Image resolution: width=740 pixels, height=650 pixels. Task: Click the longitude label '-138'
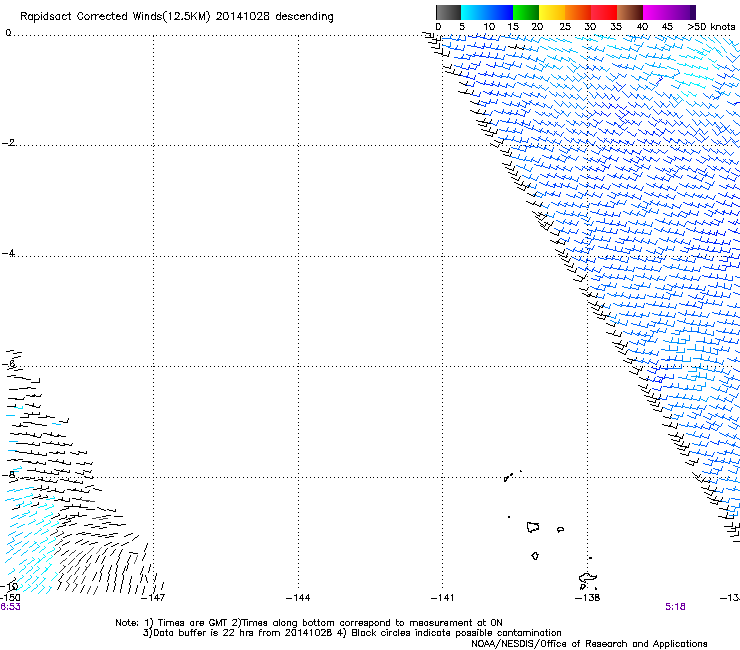[588, 598]
